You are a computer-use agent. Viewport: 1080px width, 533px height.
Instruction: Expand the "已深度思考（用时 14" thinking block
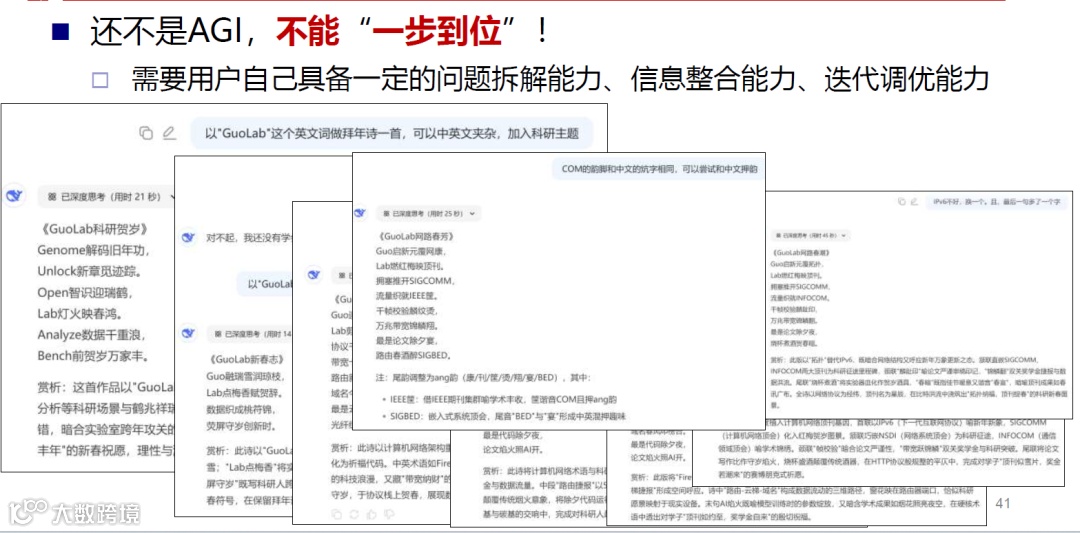[x=249, y=334]
